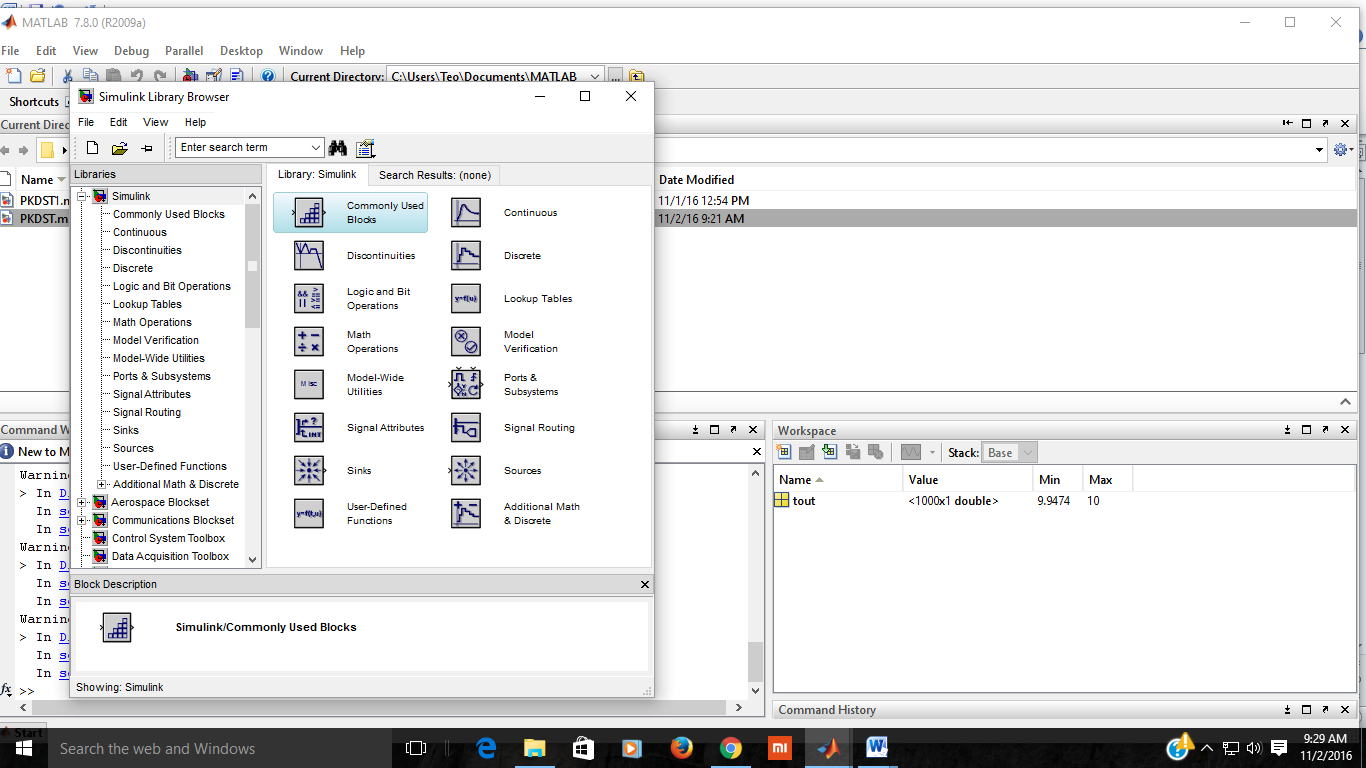Open the MATLAB Debug menu
This screenshot has width=1366, height=768.
[x=131, y=51]
